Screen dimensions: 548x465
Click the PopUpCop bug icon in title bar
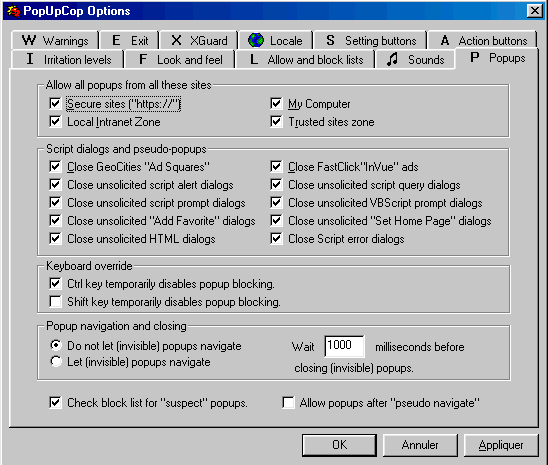pyautogui.click(x=14, y=11)
